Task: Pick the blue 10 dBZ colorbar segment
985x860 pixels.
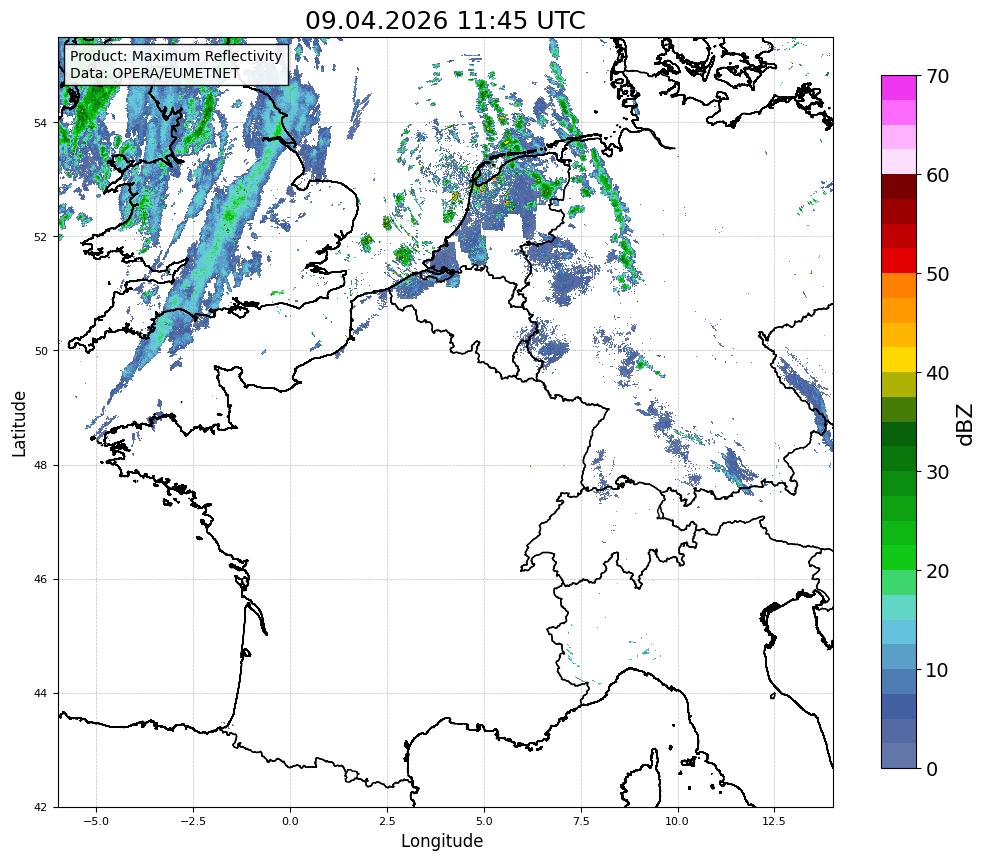Action: (898, 681)
